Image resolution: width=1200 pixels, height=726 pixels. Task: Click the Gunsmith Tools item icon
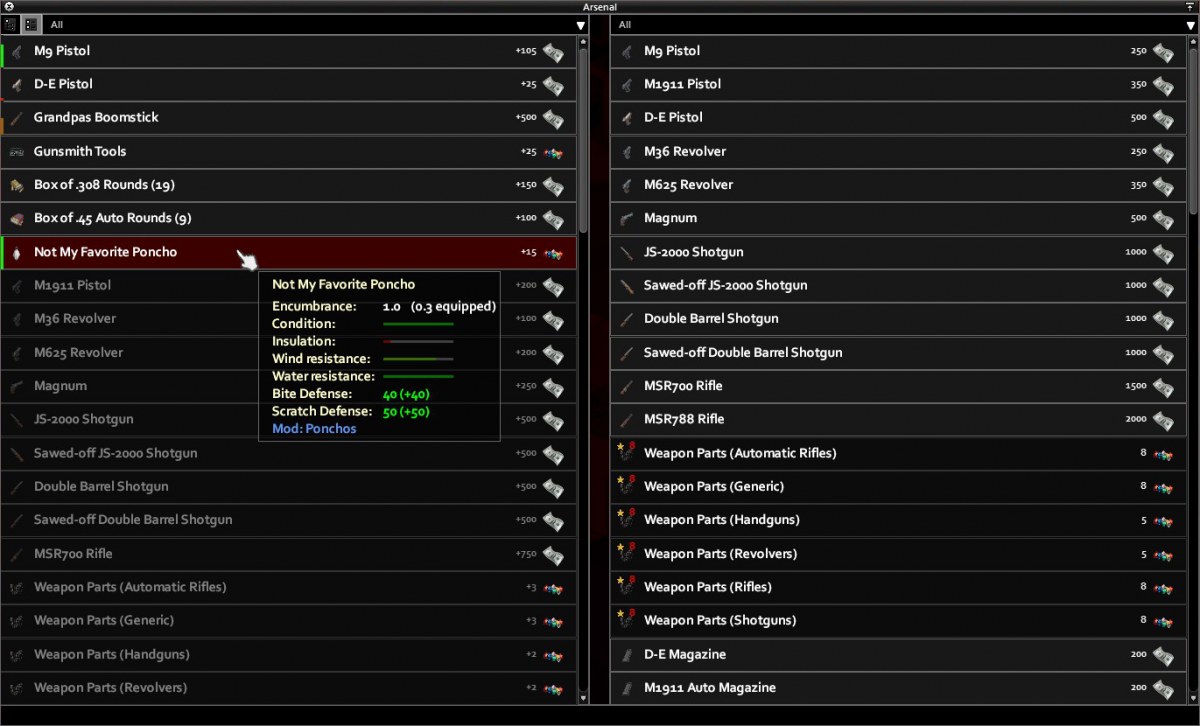tap(16, 152)
